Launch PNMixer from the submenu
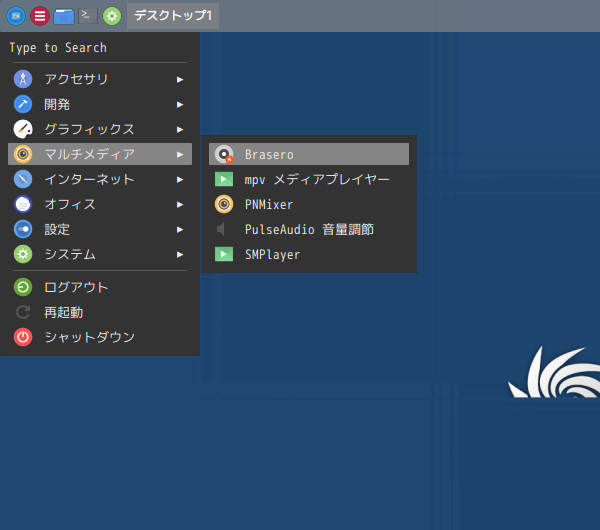Screen dimensions: 600x530 pyautogui.click(x=309, y=204)
